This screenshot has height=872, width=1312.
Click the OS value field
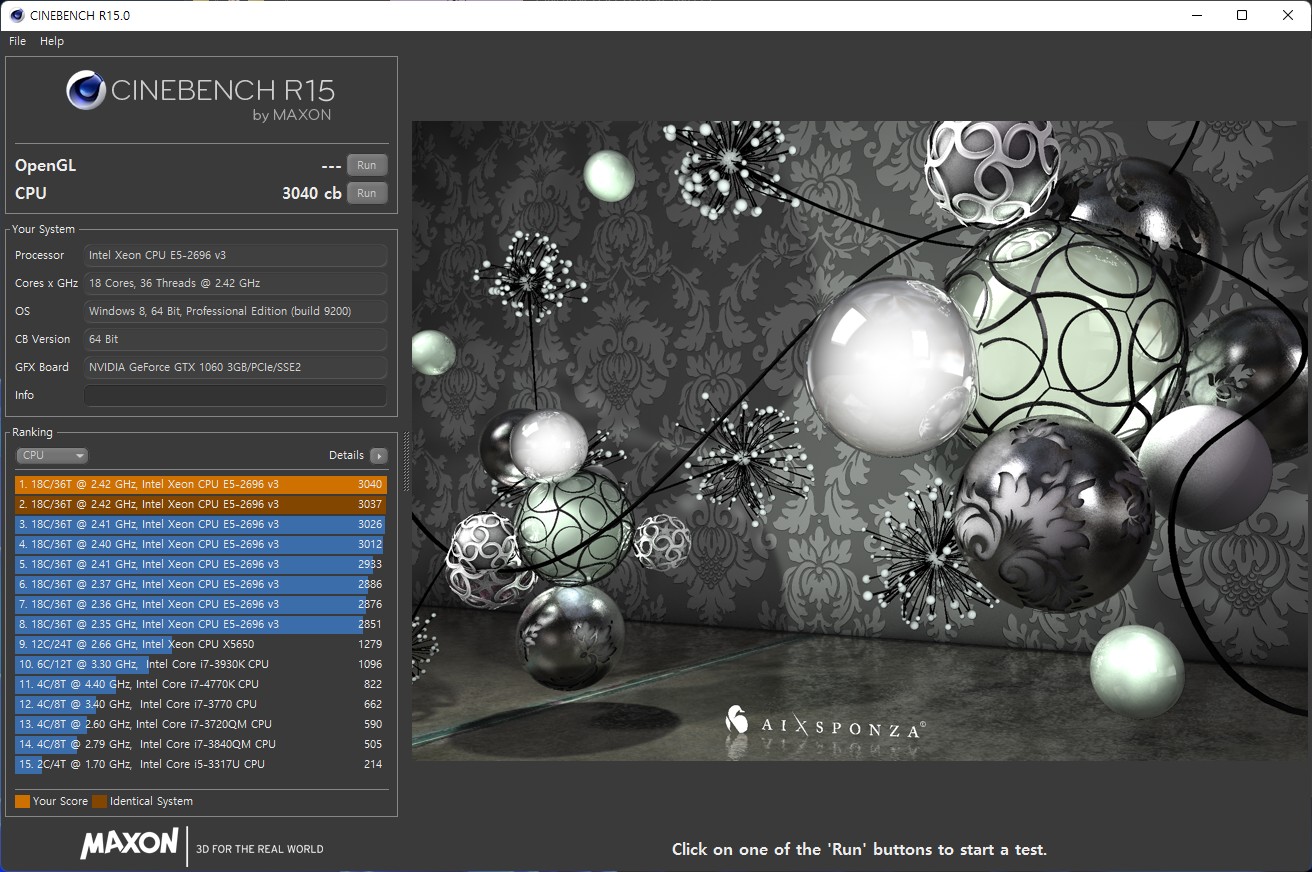(236, 311)
